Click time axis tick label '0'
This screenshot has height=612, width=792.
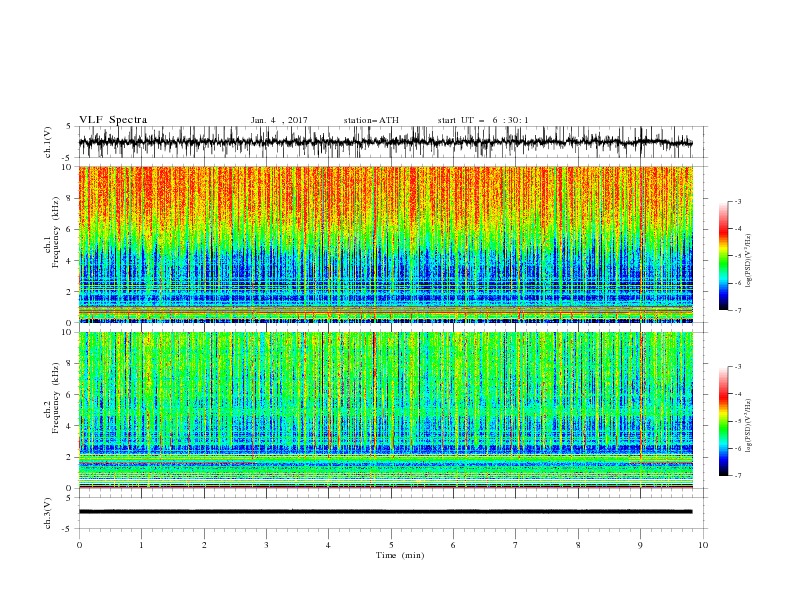79,545
